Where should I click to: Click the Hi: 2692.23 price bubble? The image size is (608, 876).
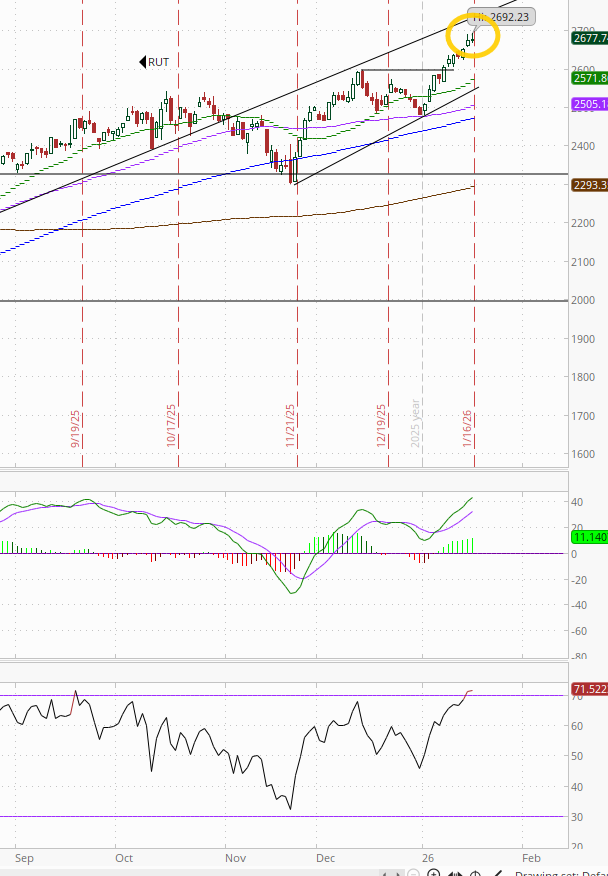tap(501, 17)
